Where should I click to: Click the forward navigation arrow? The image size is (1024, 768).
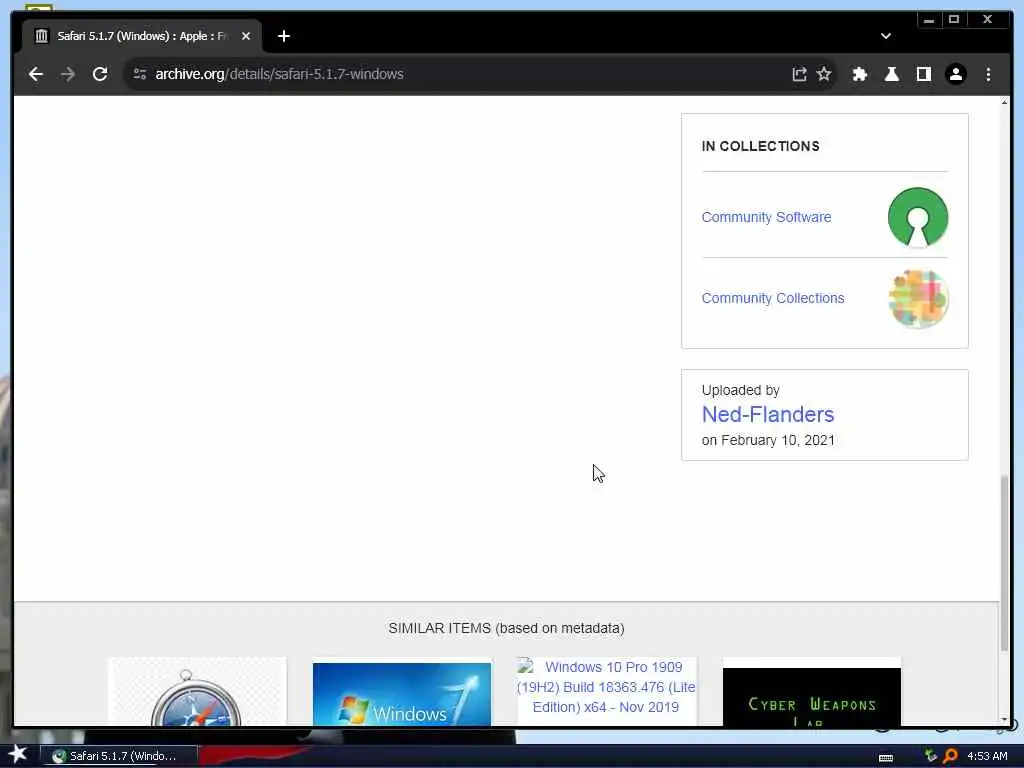[68, 74]
